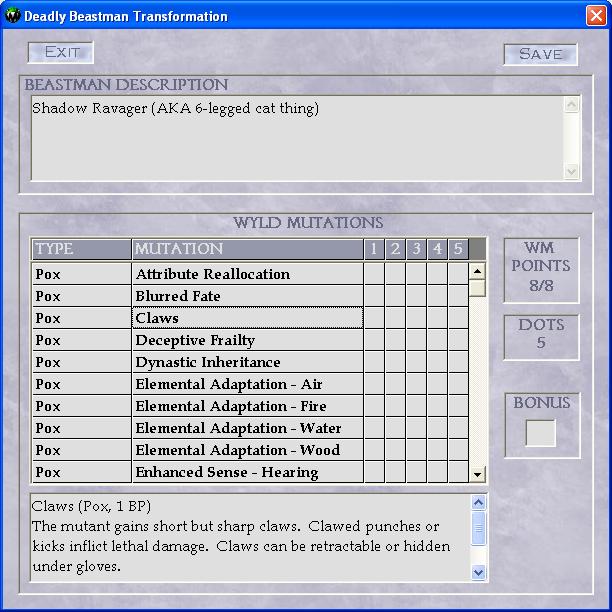Click Pox type cell of Claws row

(82, 318)
